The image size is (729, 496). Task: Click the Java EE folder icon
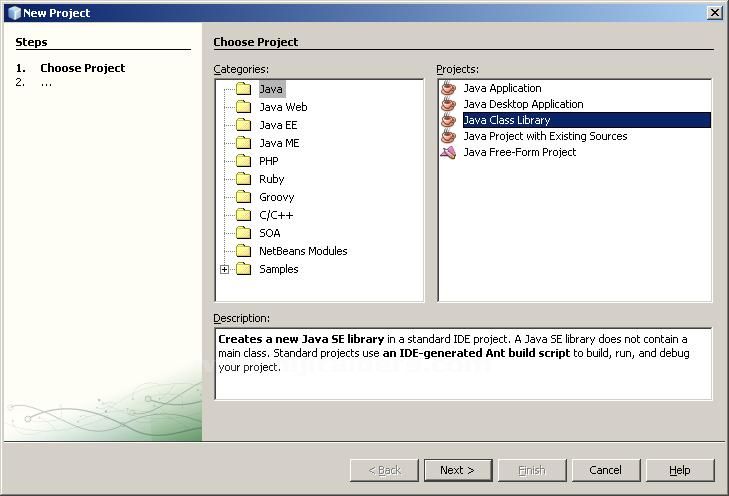[x=243, y=125]
